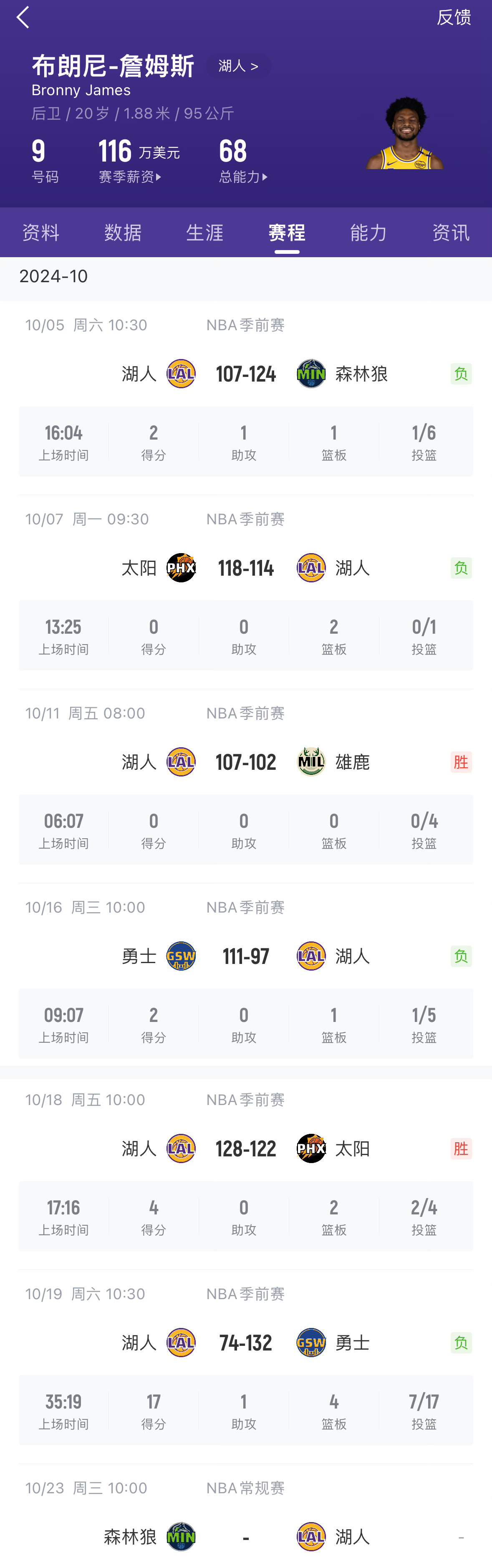Expand 赛季薪资 salary details
Screen dimensions: 492x1568
130,177
